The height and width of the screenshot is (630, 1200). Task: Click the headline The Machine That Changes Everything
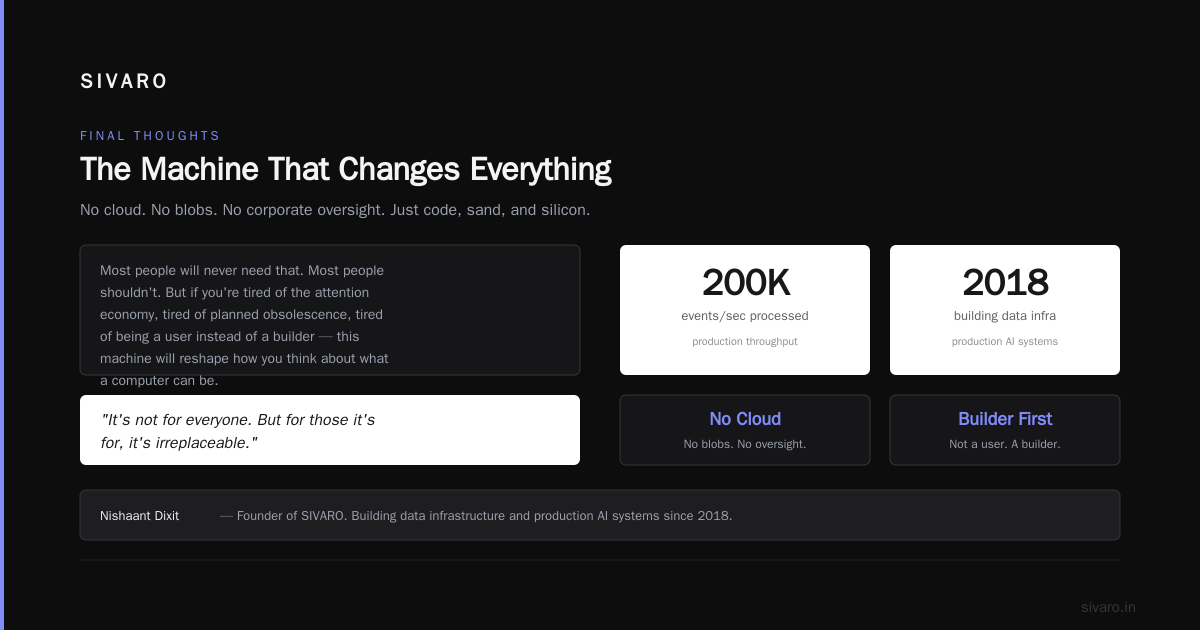(x=346, y=169)
